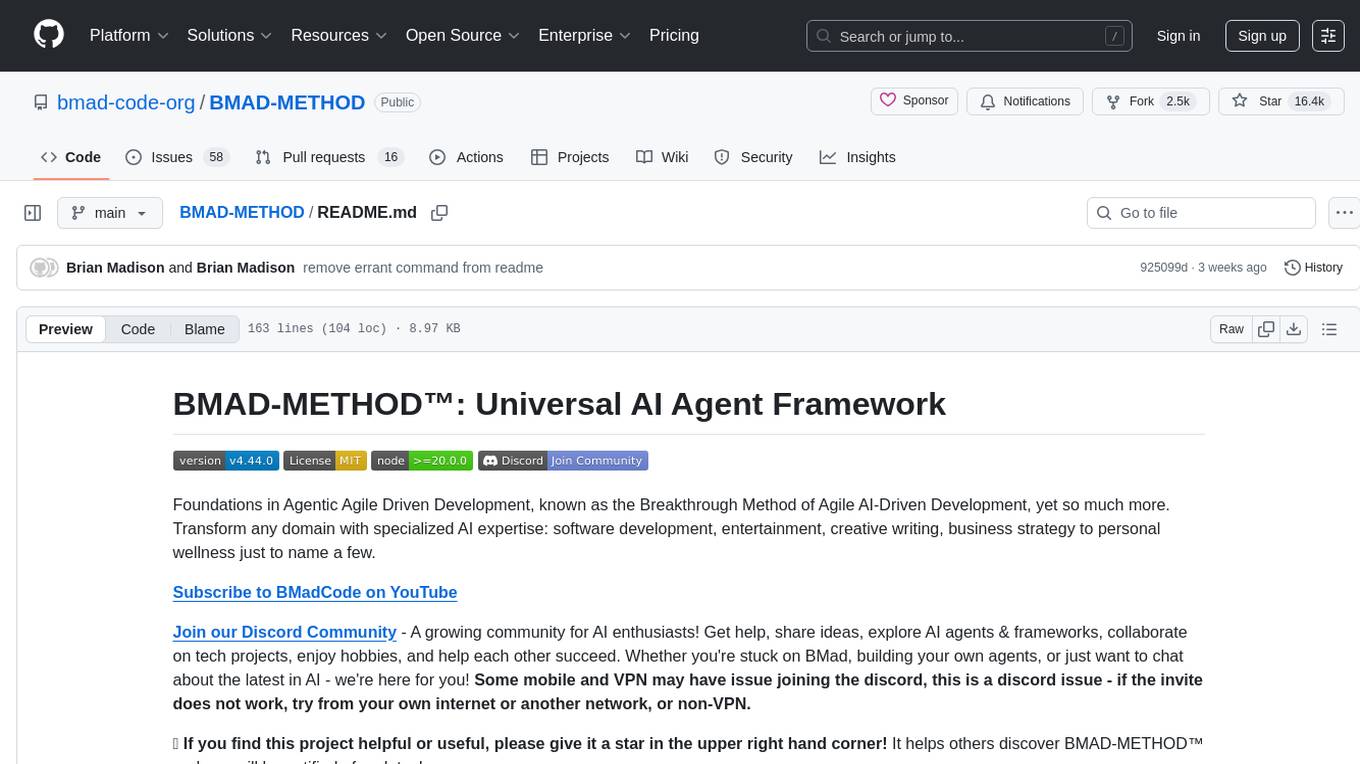Open the Open Source dropdown

click(462, 35)
